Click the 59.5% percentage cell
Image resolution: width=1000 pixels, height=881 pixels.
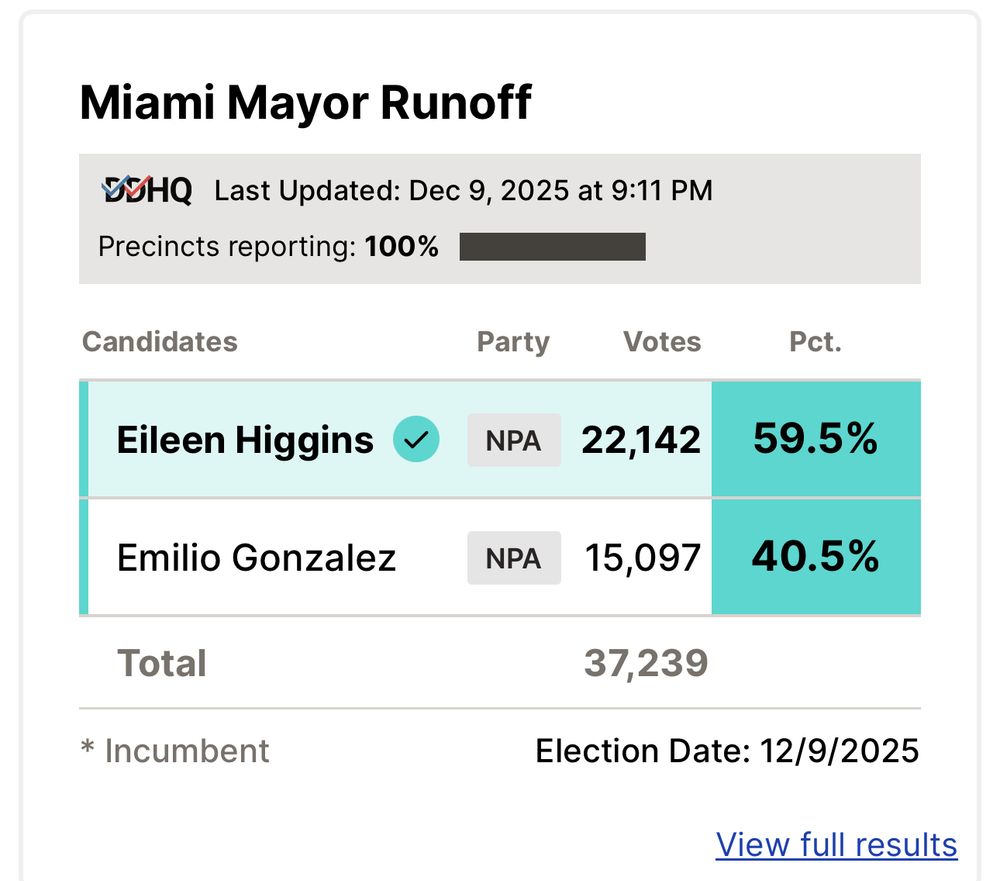click(x=815, y=439)
